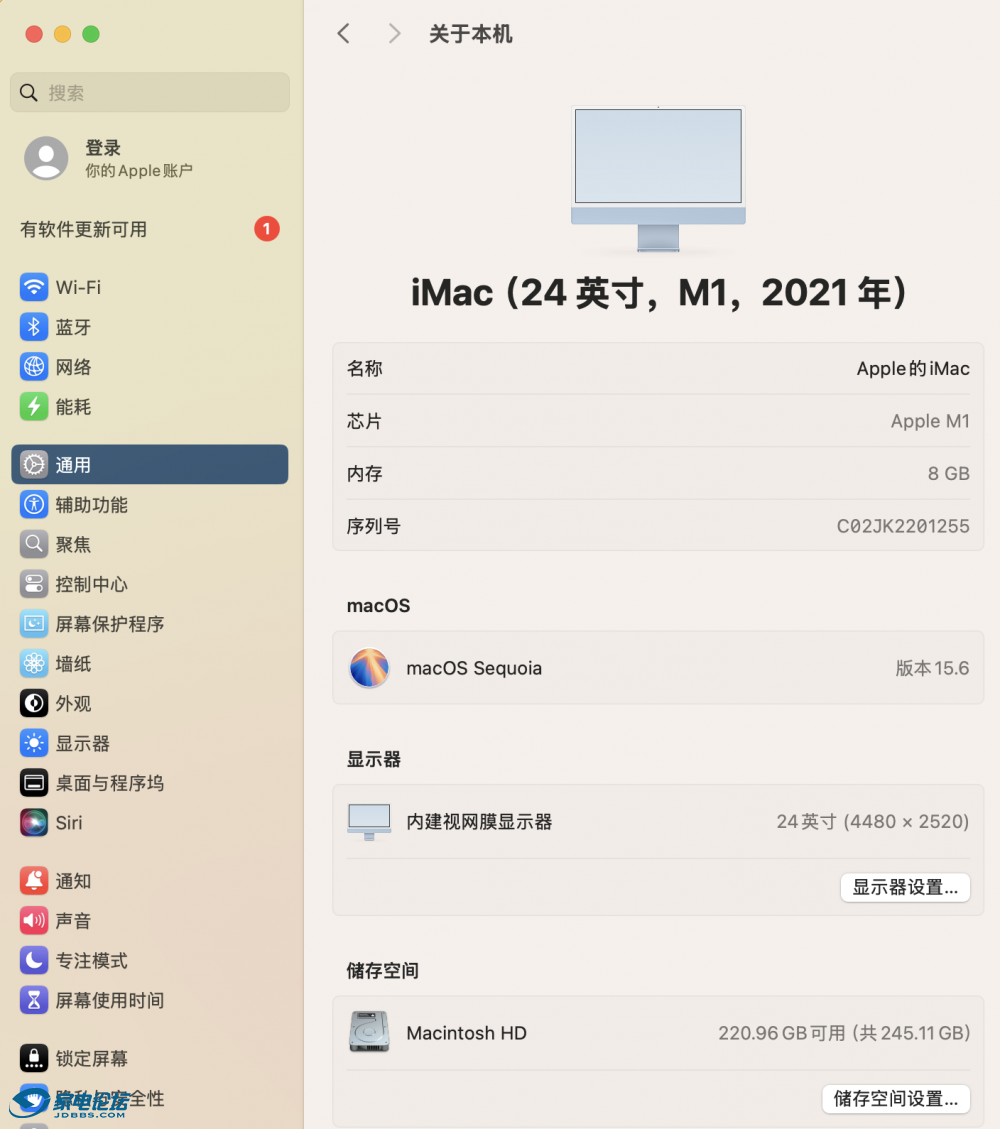The height and width of the screenshot is (1129, 1000).
Task: Open Screen Saver (屏幕保护程序) icon
Action: pos(34,624)
